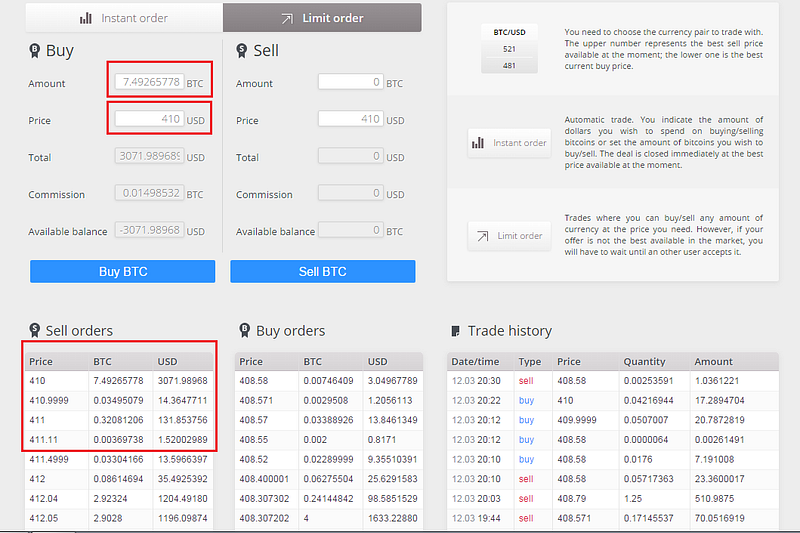
Task: Select buy order row priced 408.52
Action: click(329, 460)
